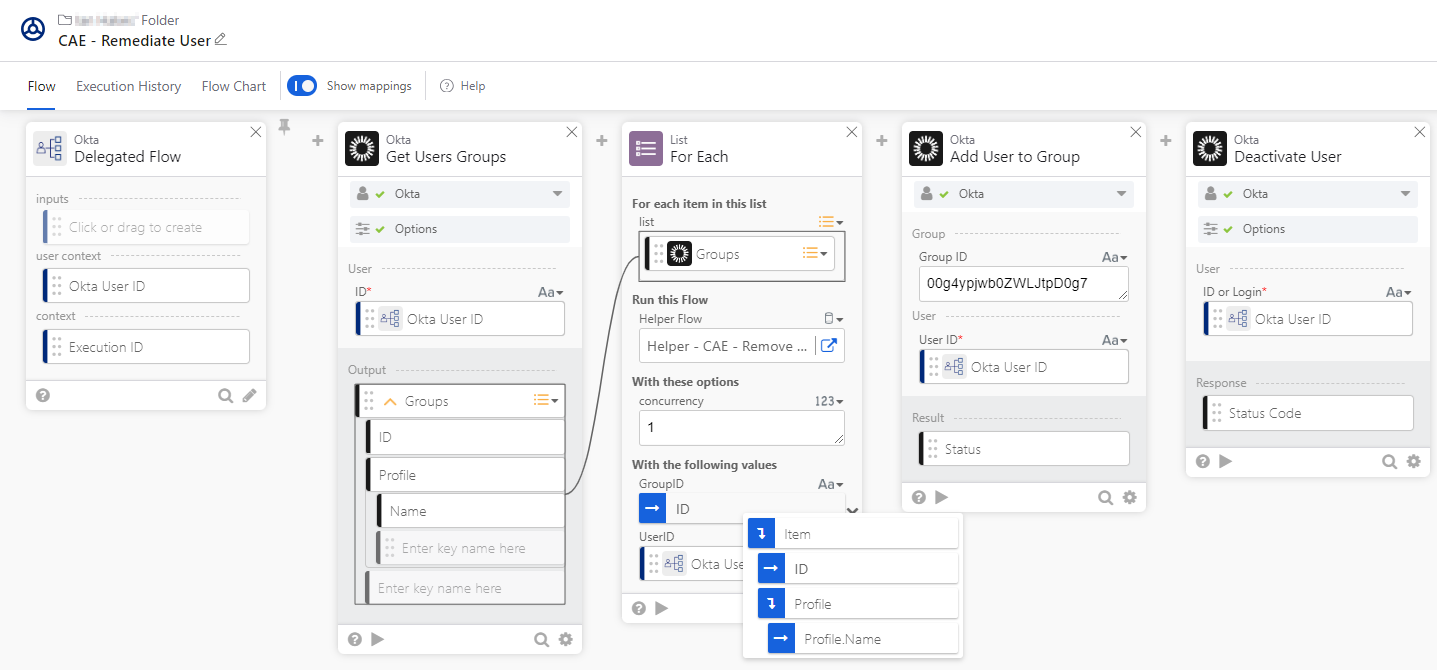Open the Flow Chart tab
The width and height of the screenshot is (1437, 670).
(x=234, y=86)
